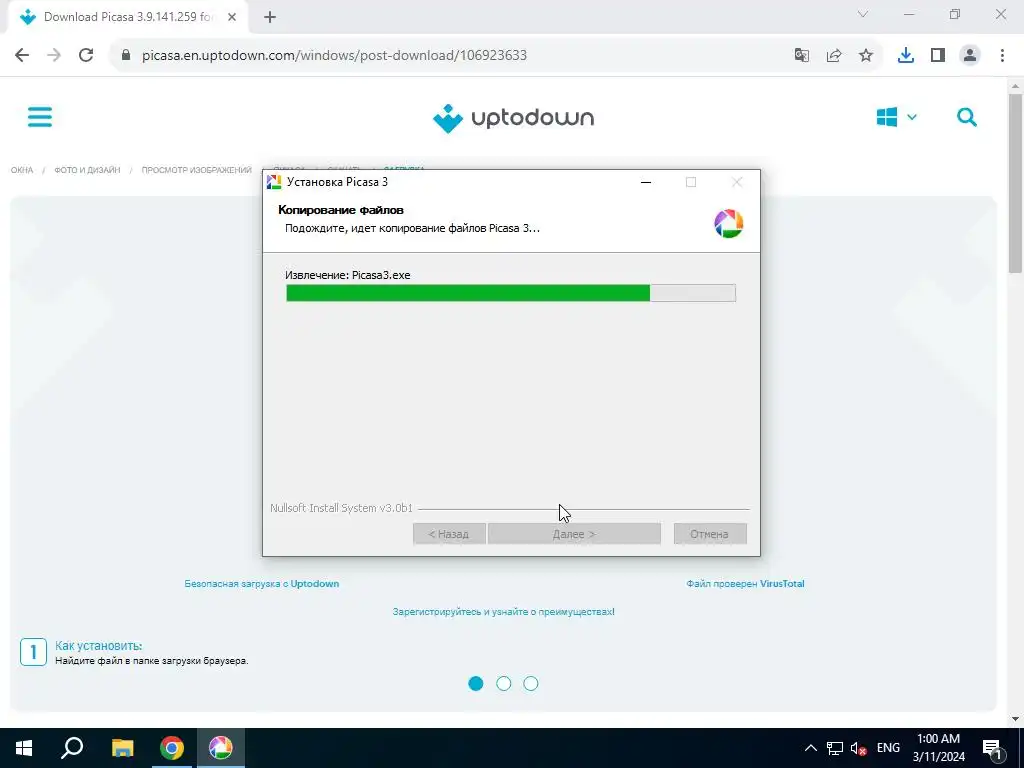The width and height of the screenshot is (1024, 768).
Task: Switch to Chrome in taskbar
Action: tap(172, 748)
